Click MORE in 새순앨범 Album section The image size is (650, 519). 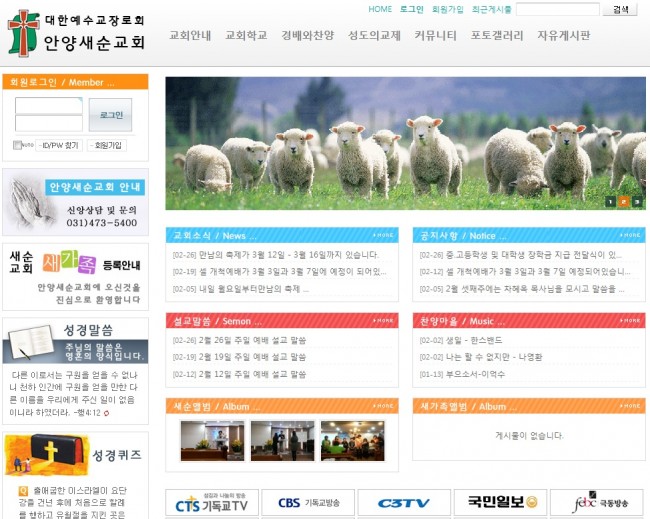coord(383,406)
